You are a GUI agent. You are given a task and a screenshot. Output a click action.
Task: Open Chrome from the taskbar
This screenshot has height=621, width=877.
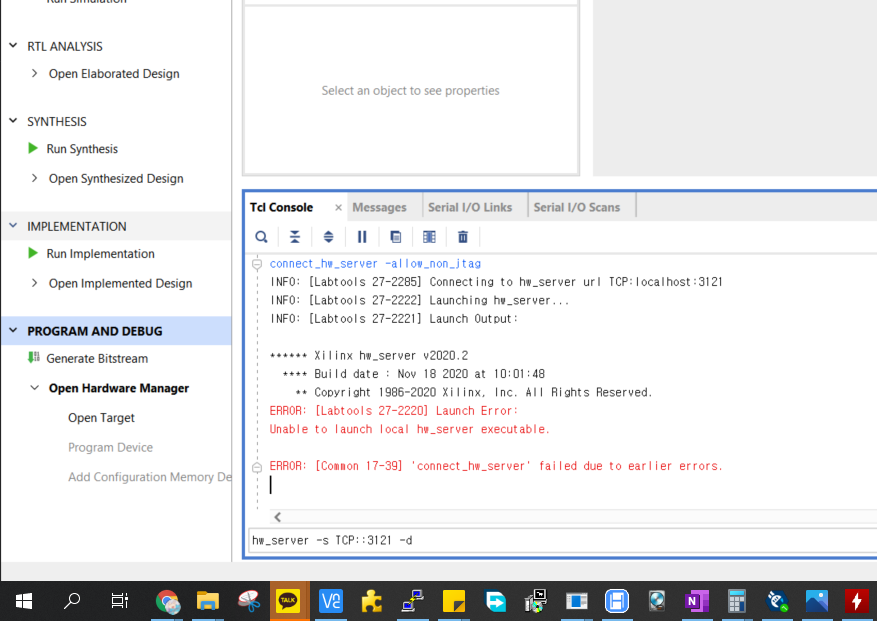pyautogui.click(x=168, y=601)
